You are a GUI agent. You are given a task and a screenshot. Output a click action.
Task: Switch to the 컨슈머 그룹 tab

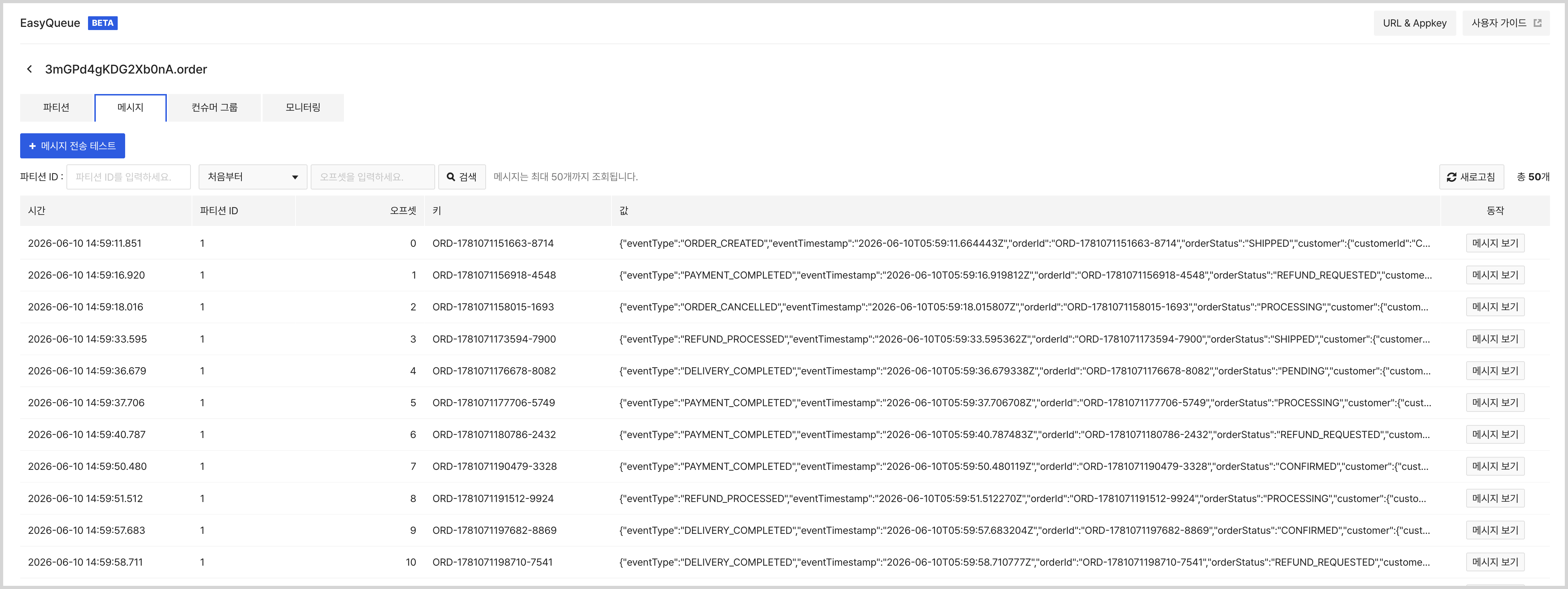214,108
